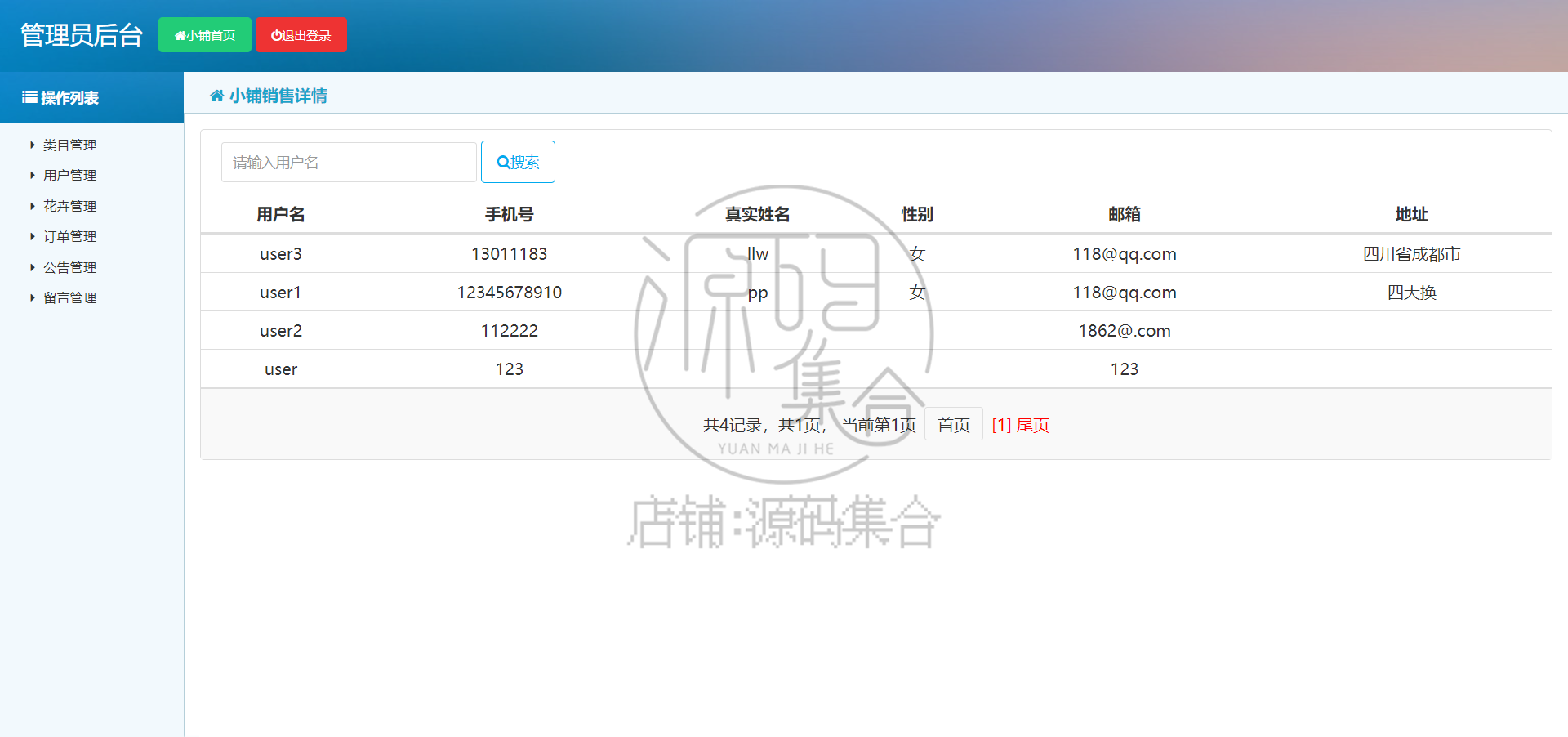Select username cell user in last row

click(281, 369)
